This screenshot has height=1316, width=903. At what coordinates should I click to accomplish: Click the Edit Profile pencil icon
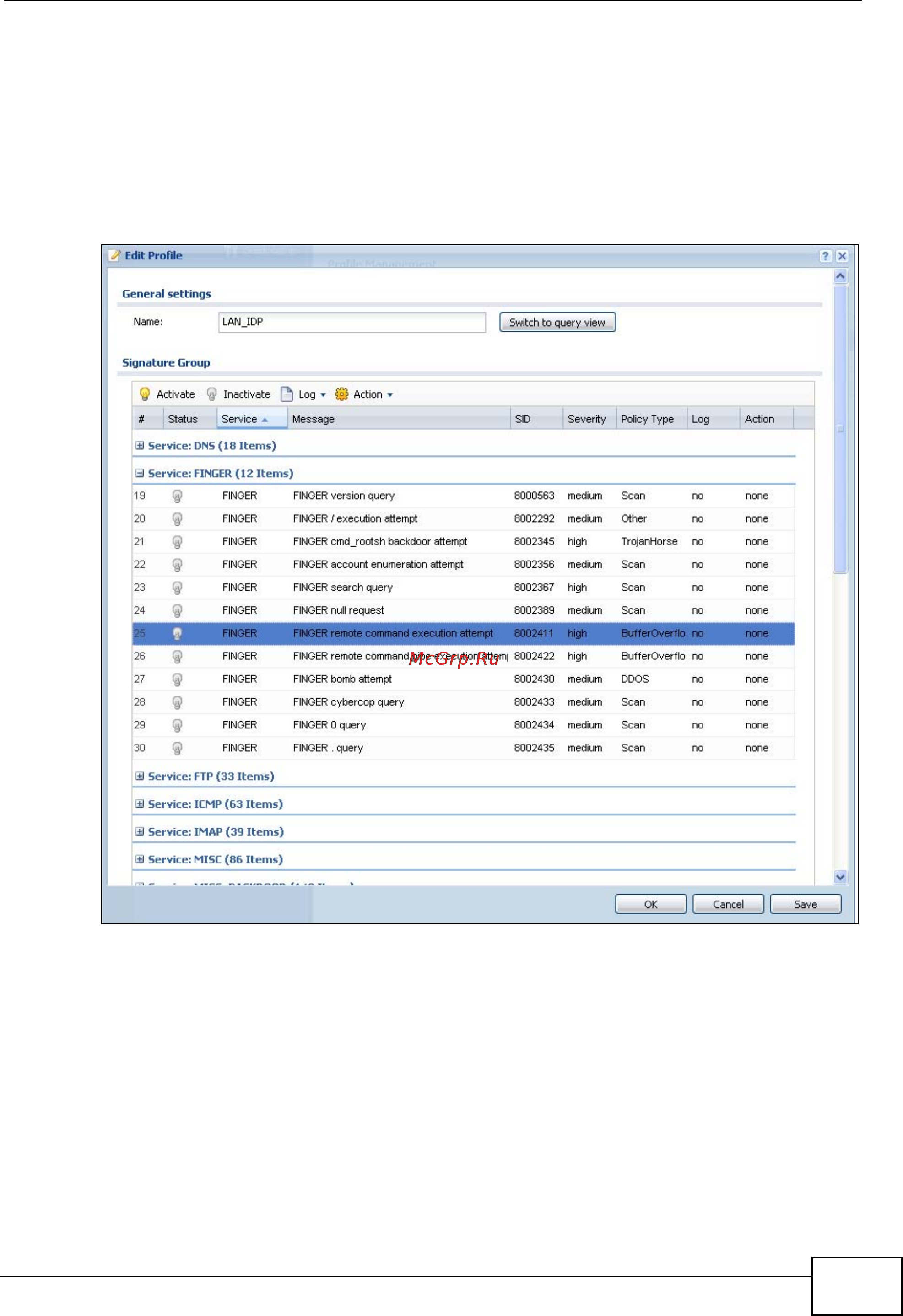[115, 255]
